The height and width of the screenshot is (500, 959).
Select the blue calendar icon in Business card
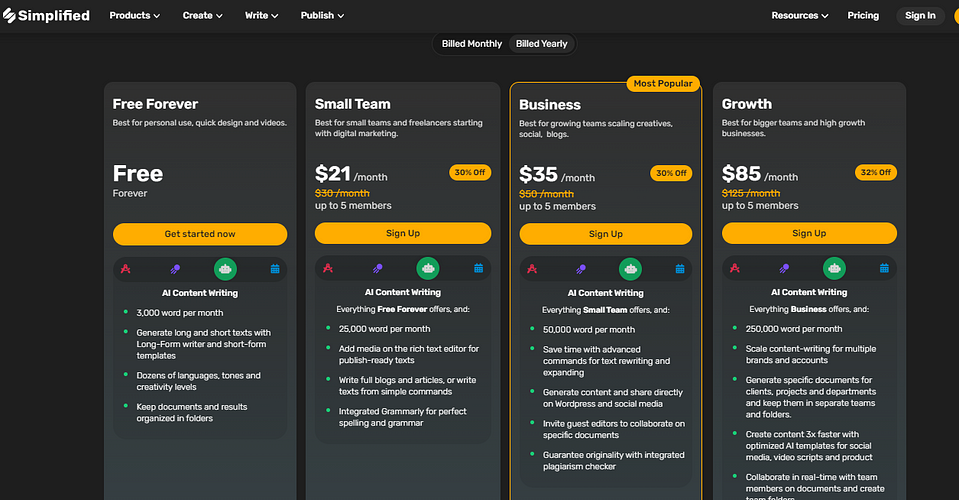click(x=681, y=269)
